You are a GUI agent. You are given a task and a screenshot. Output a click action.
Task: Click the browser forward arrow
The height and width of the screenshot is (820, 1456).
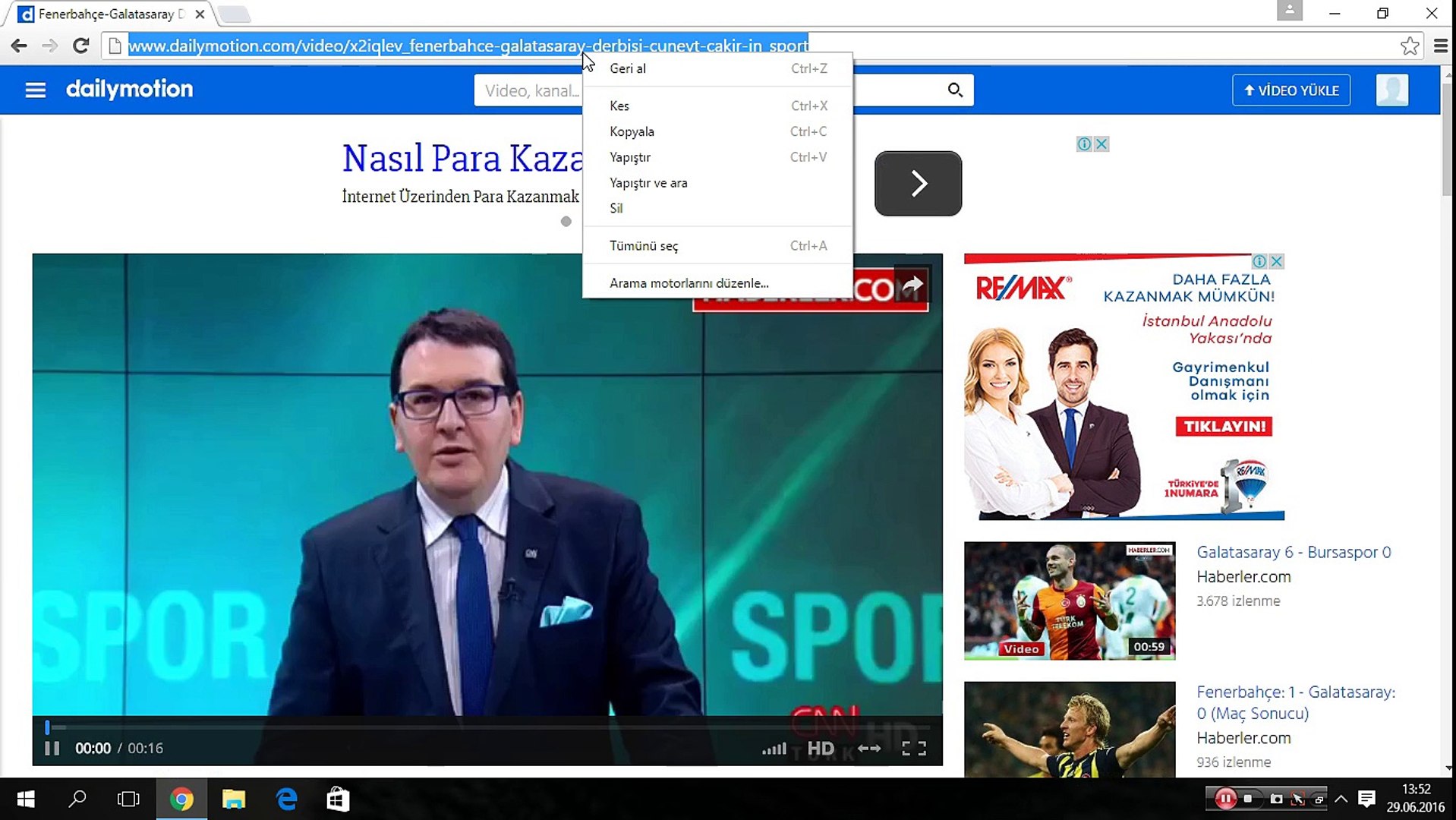[x=50, y=46]
